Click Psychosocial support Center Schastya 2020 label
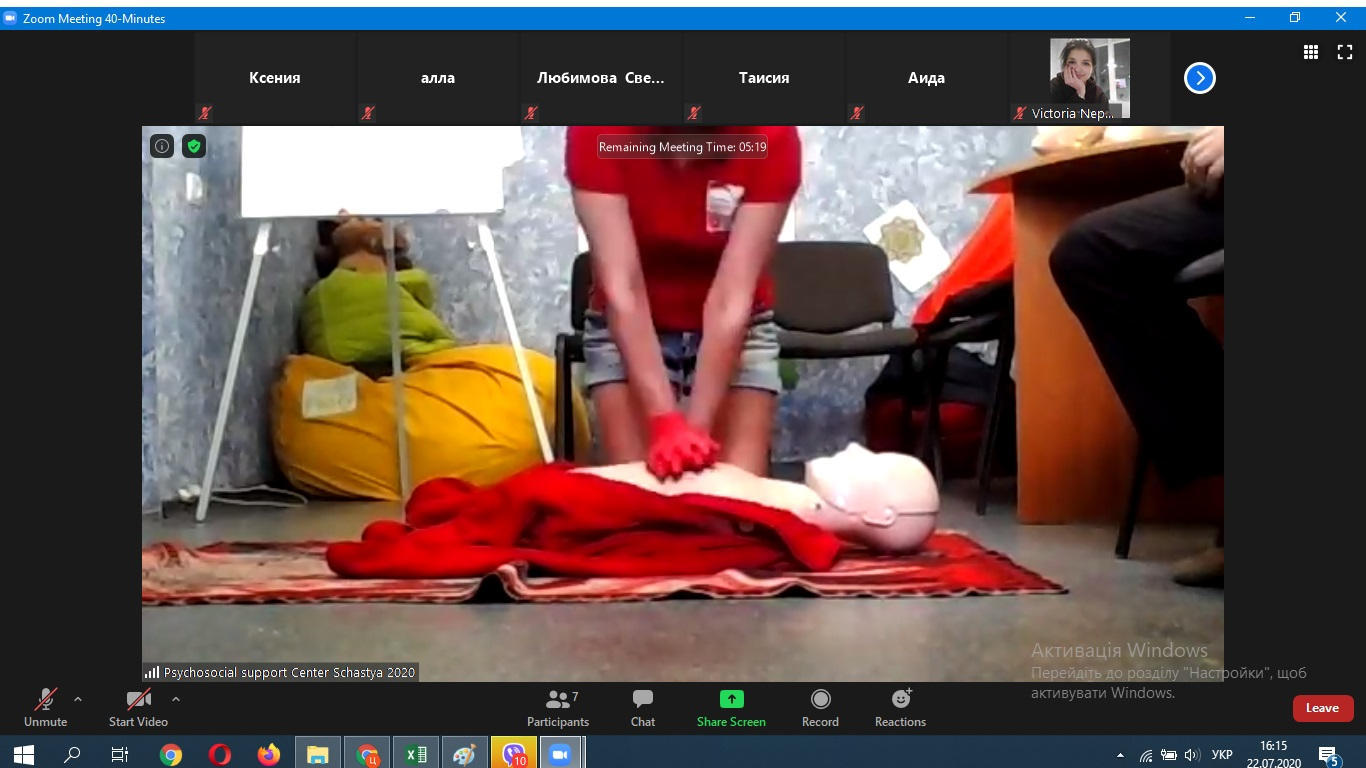This screenshot has height=768, width=1366. click(289, 673)
